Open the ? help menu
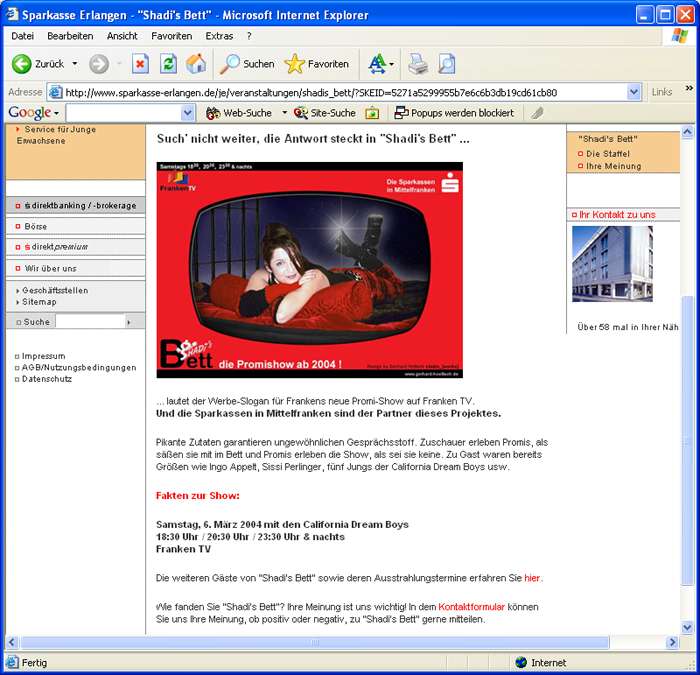Screen dimensions: 700x675 pyautogui.click(x=249, y=36)
